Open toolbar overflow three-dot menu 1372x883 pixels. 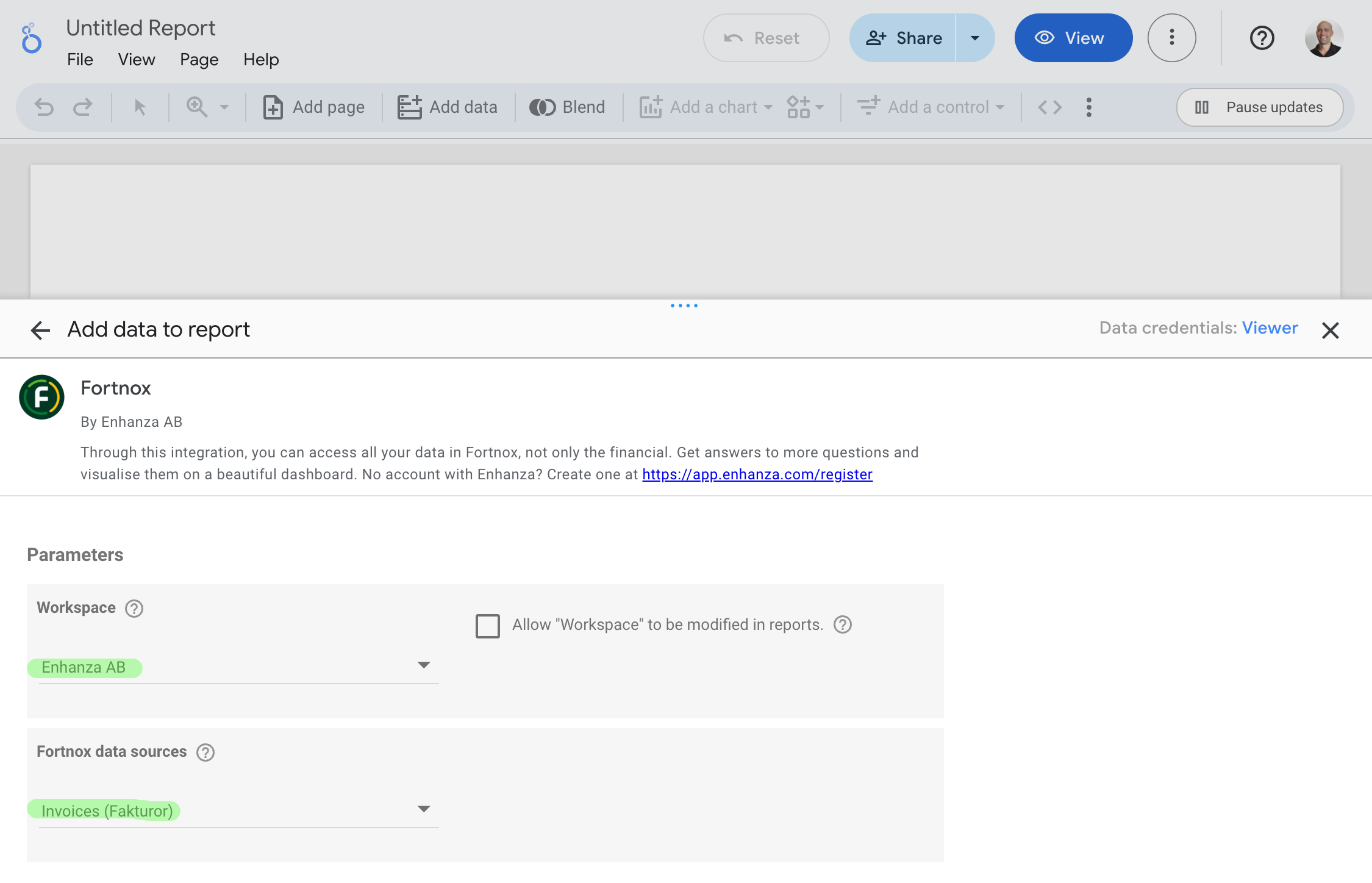1088,107
